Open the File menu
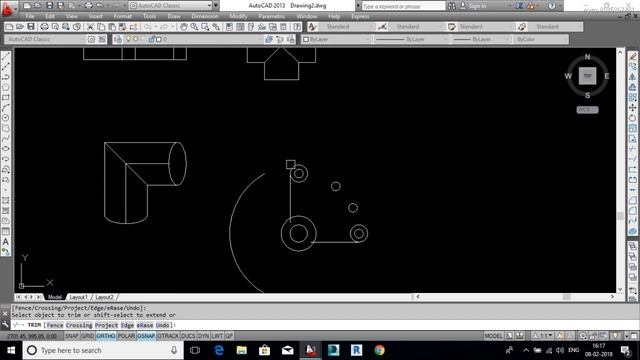This screenshot has height=360, width=640. point(30,16)
